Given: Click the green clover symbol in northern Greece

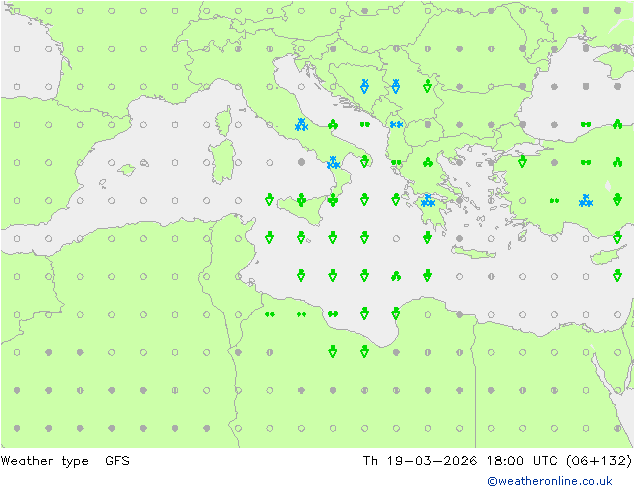Looking at the screenshot, I should (428, 163).
